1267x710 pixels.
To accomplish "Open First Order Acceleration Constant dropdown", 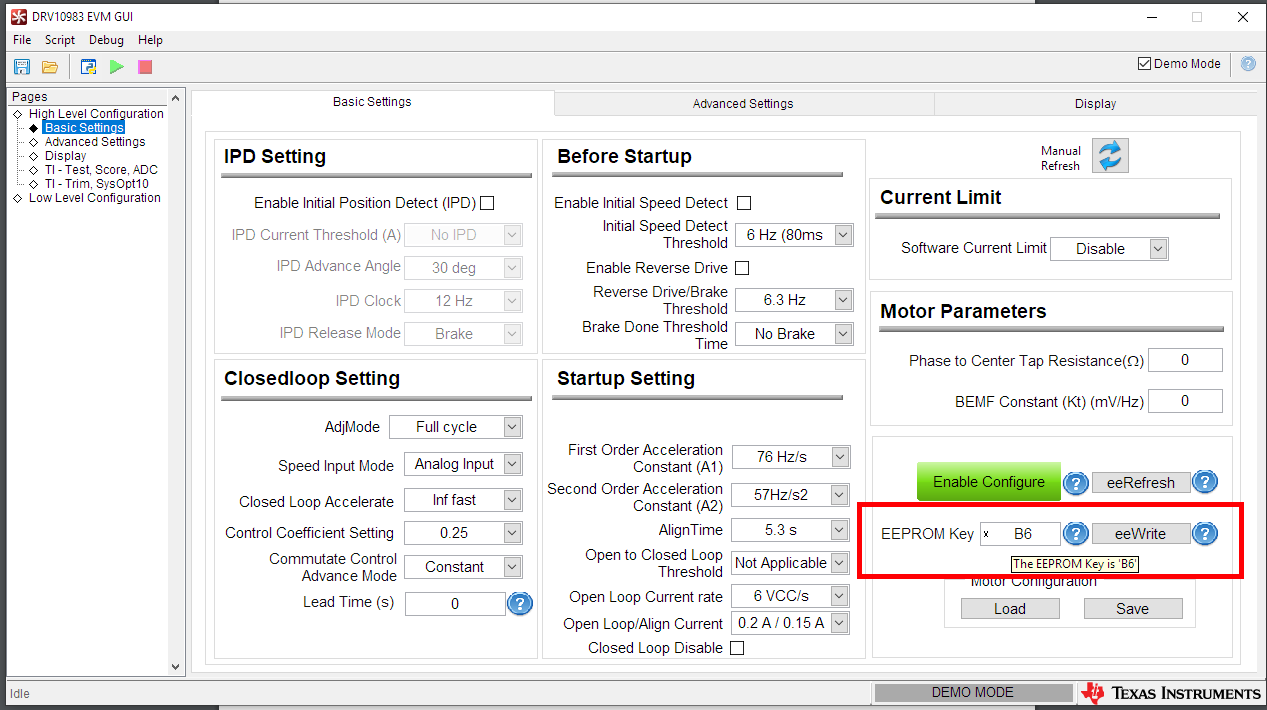I will pos(791,457).
